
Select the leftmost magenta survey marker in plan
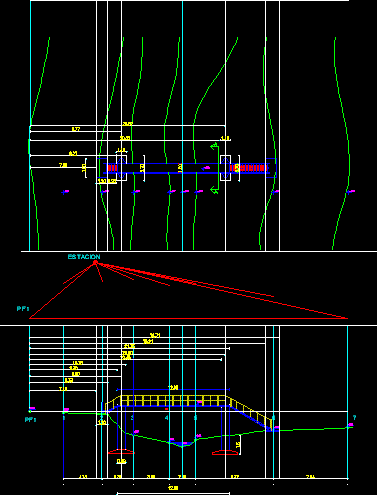pyautogui.click(x=65, y=192)
